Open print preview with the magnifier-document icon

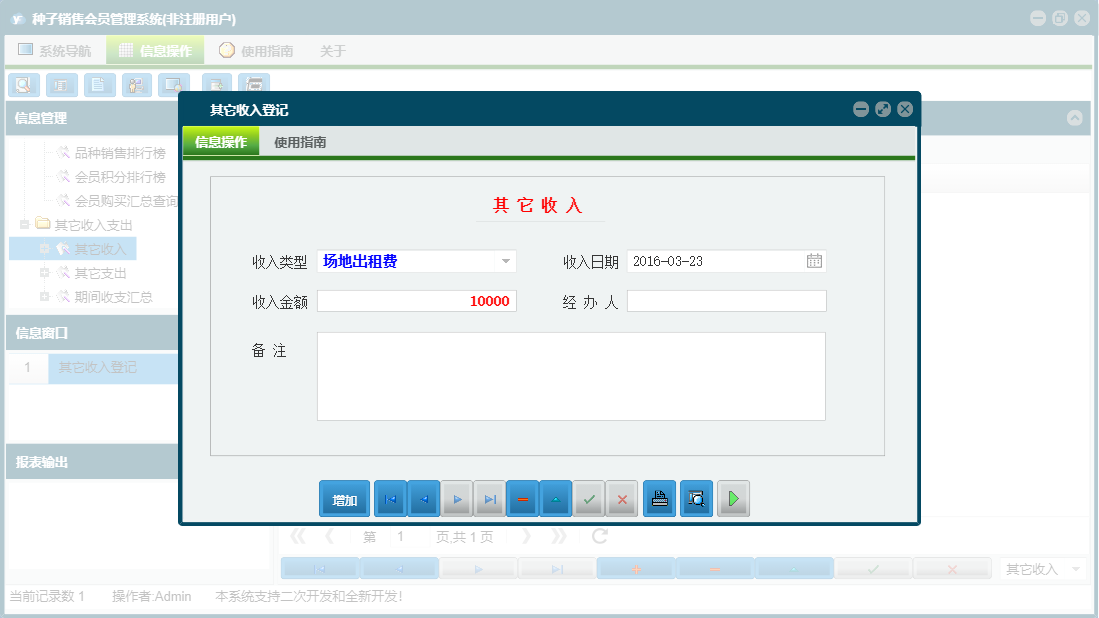(x=696, y=498)
